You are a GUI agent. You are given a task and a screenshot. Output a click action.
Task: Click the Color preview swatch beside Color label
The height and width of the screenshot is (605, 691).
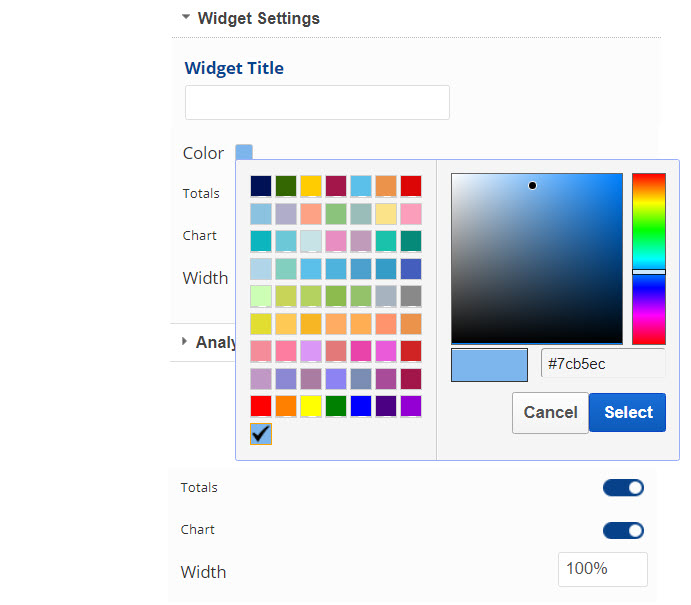pyautogui.click(x=244, y=153)
